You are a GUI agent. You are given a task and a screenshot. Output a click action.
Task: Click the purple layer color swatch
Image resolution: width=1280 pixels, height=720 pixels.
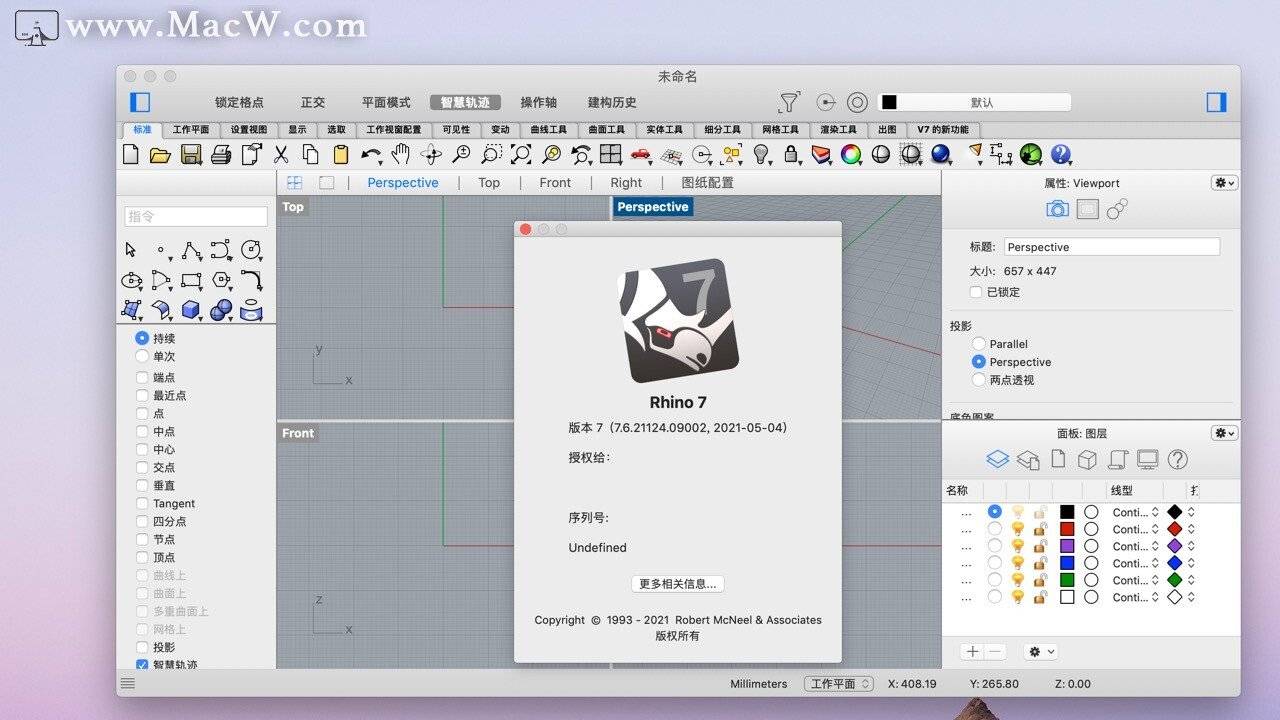tap(1067, 546)
